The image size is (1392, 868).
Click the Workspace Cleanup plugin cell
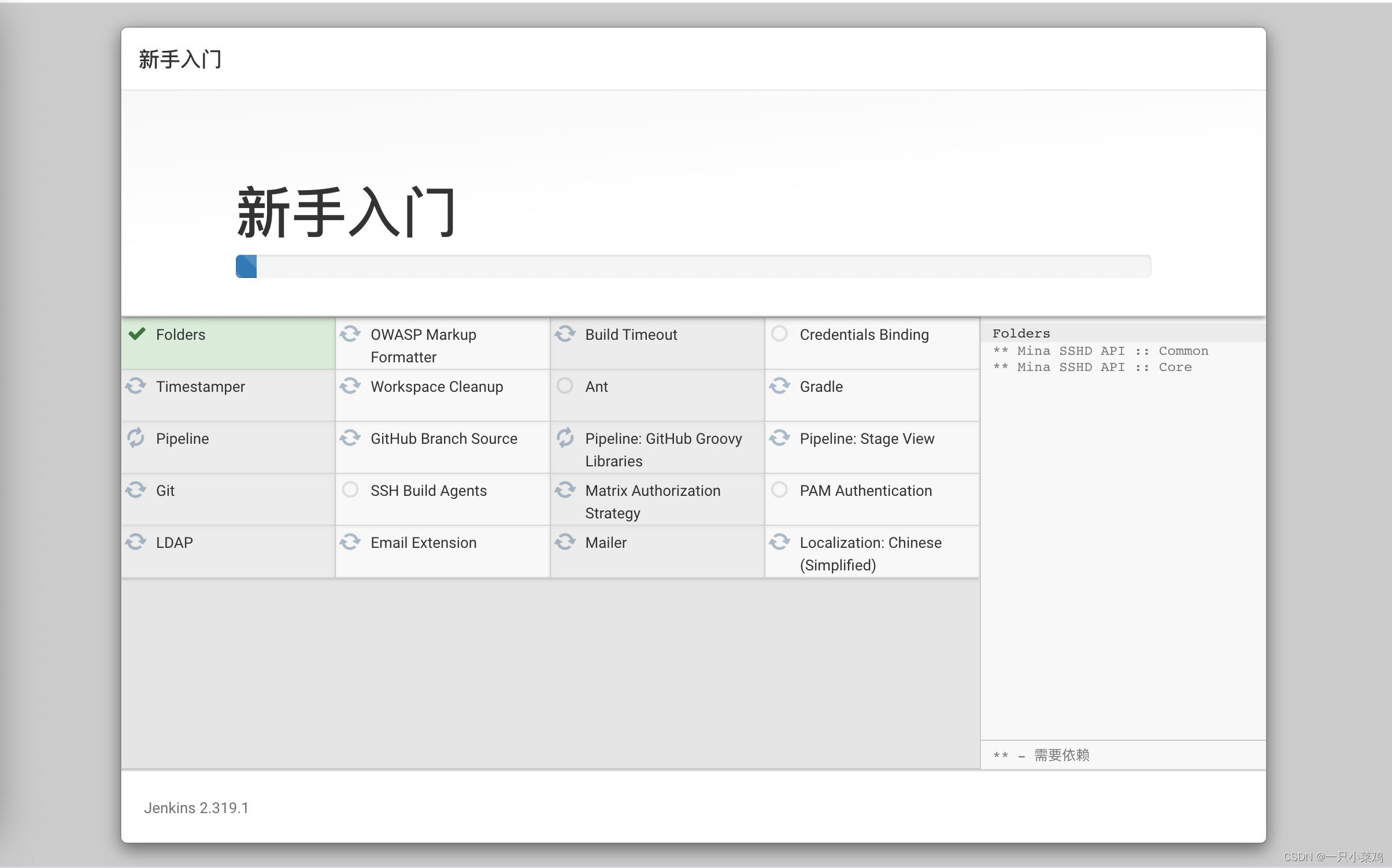pyautogui.click(x=436, y=387)
